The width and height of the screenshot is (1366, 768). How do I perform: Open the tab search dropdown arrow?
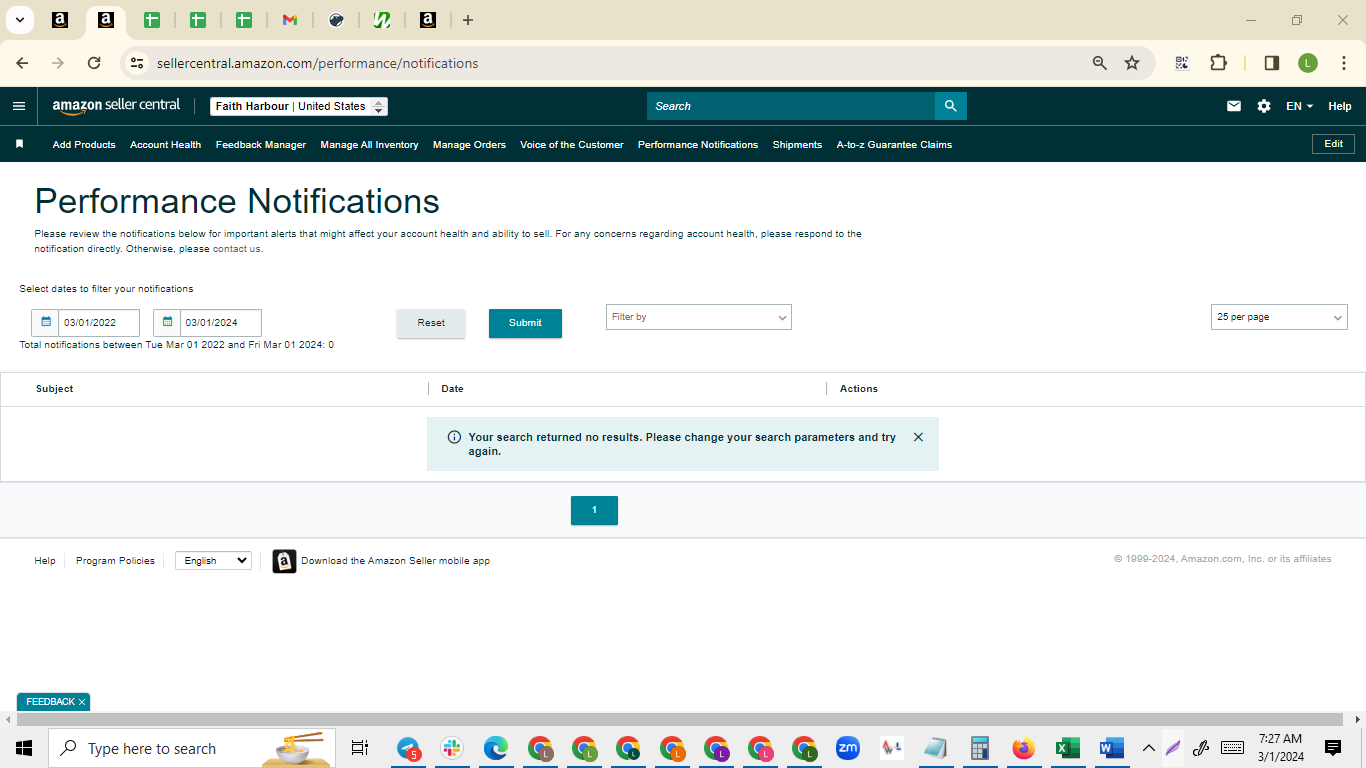coord(19,20)
